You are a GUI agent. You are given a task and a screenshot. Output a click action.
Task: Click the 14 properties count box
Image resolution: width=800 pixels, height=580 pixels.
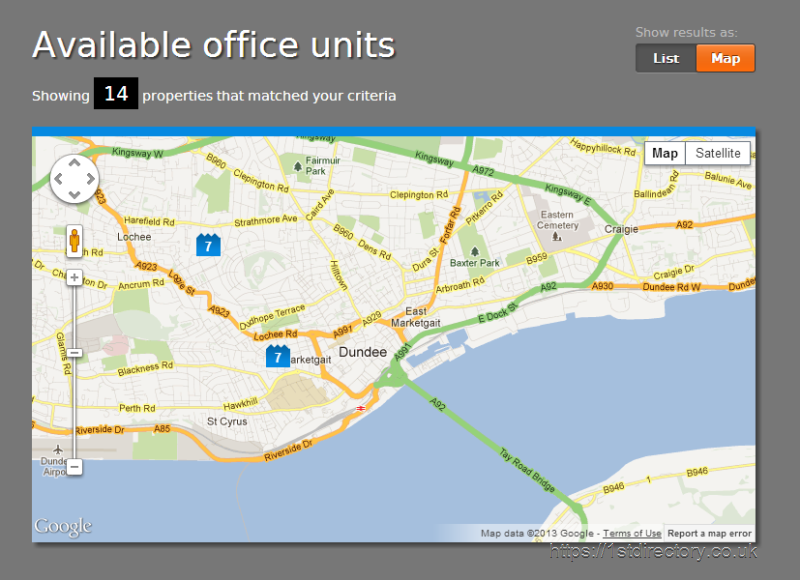116,93
